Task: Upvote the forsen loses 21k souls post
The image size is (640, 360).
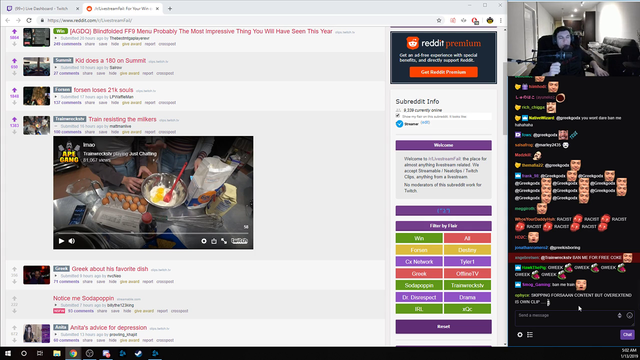Action: pos(14,90)
